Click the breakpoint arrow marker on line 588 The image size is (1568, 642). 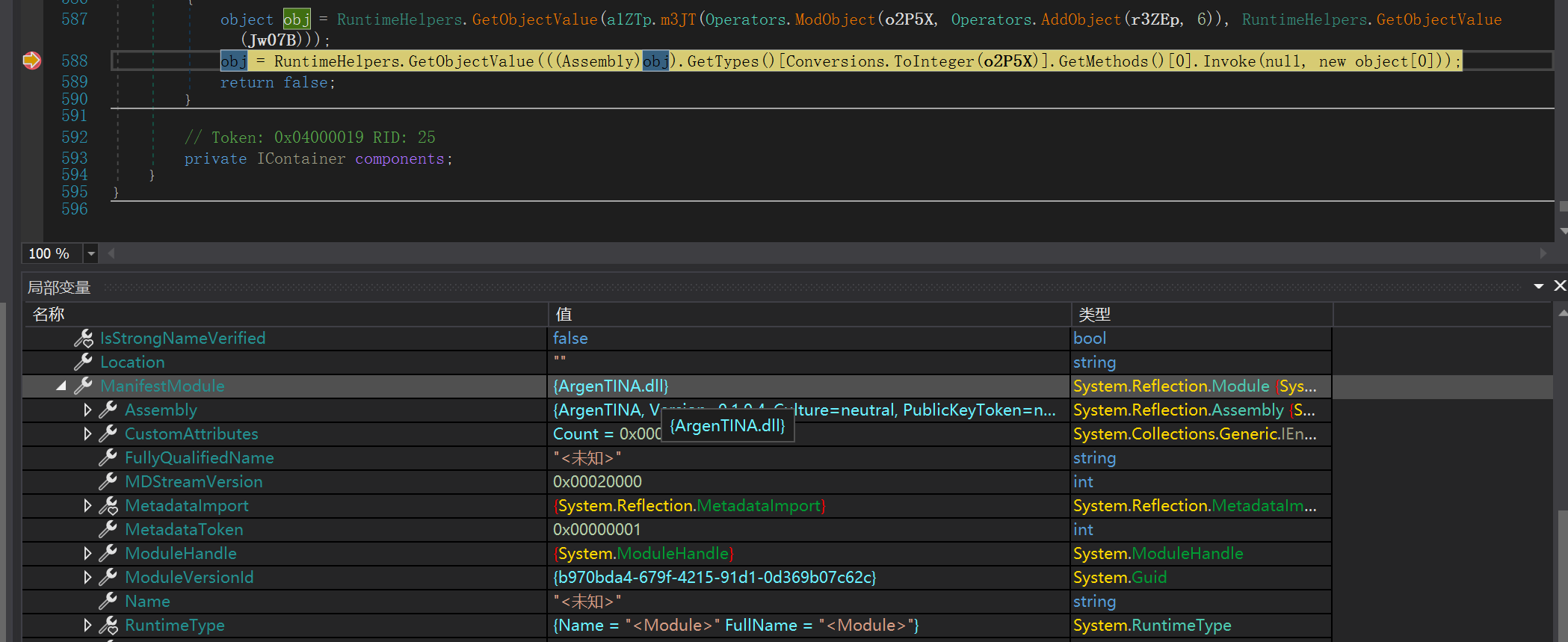31,61
